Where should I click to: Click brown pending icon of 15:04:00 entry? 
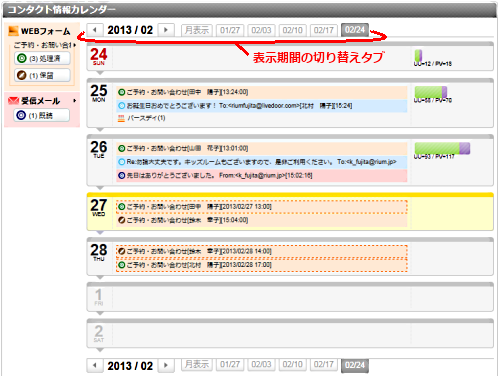pyautogui.click(x=122, y=220)
